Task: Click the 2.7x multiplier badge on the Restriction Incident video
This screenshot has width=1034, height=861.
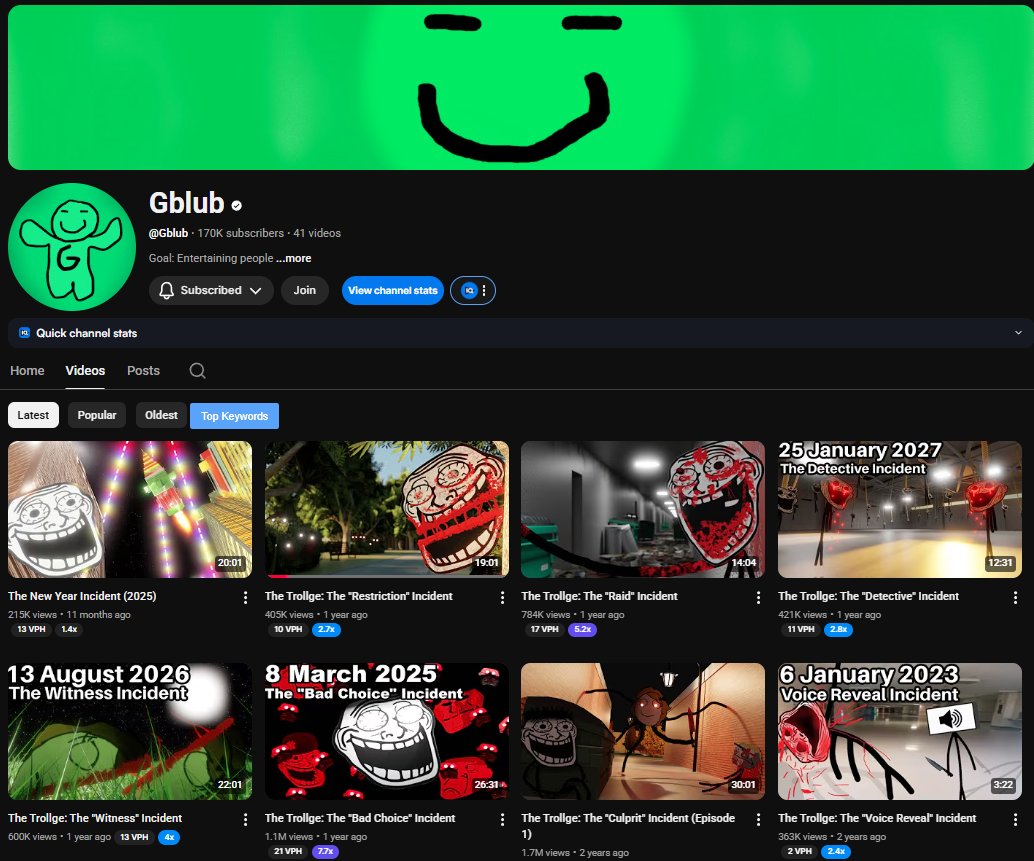Action: (326, 629)
